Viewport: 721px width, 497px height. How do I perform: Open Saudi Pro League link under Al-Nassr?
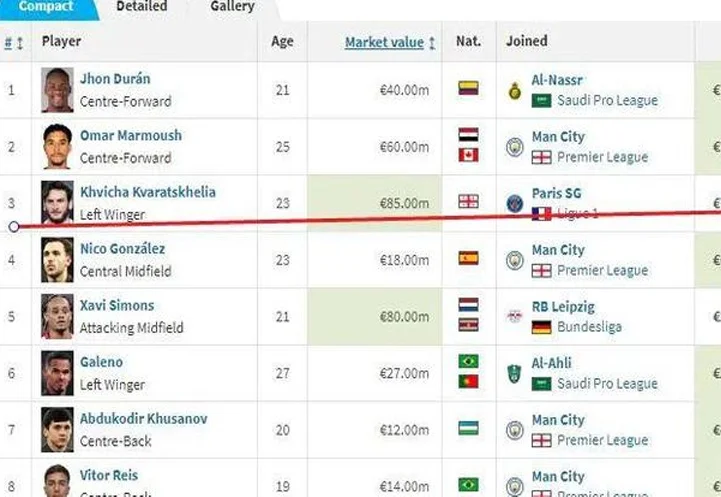point(607,100)
